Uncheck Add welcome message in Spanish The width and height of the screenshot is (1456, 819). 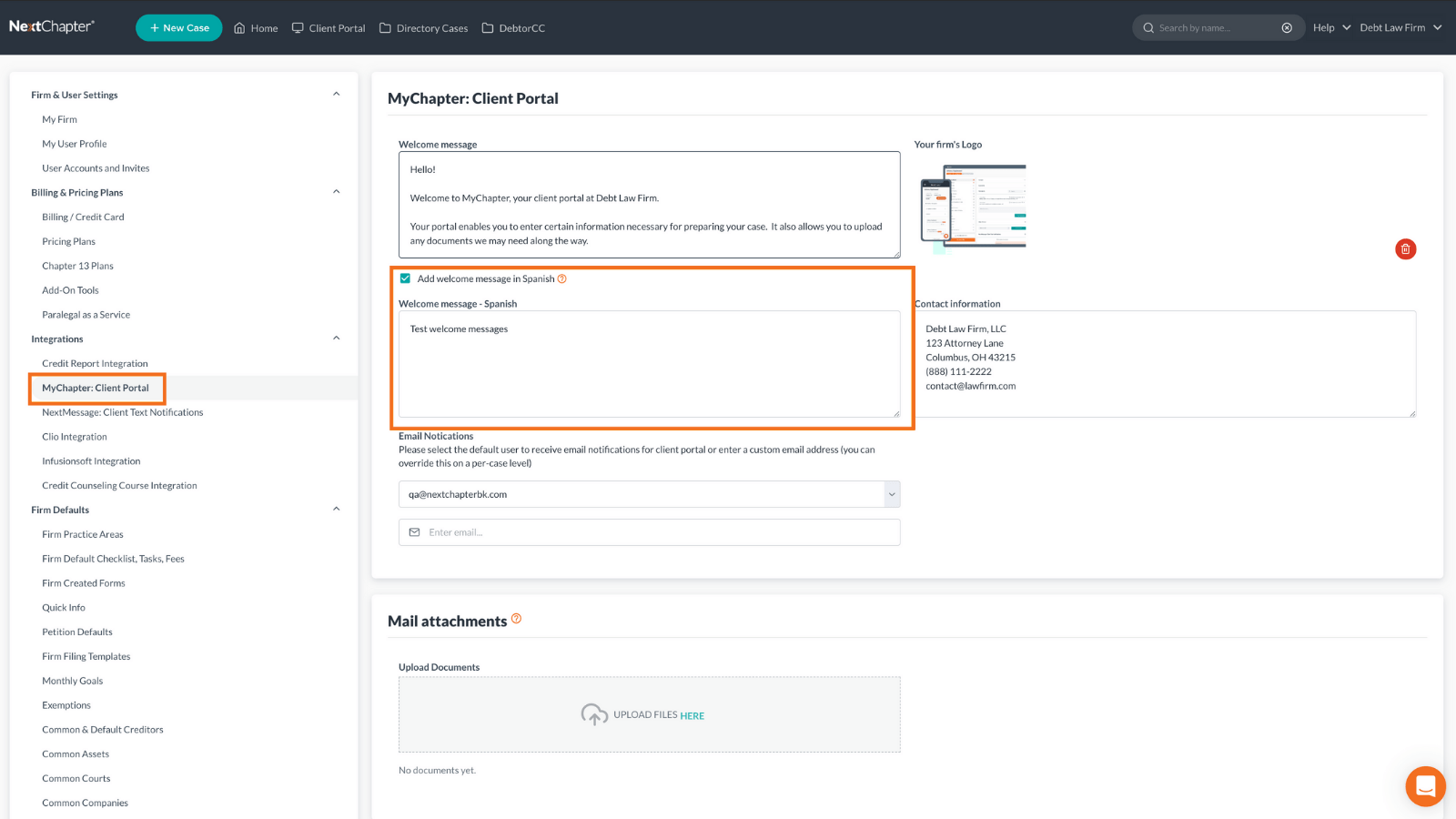coord(405,278)
